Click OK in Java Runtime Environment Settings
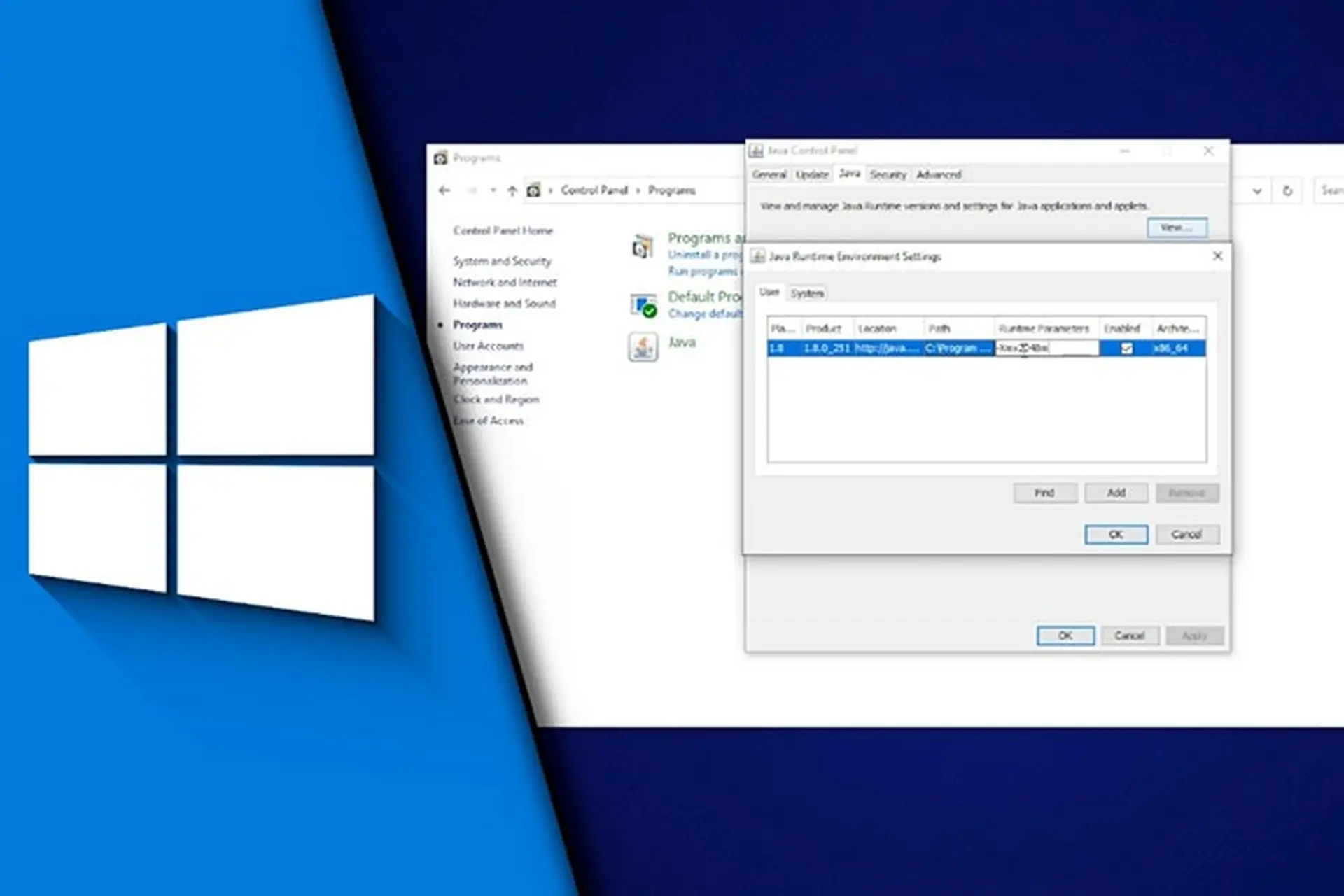This screenshot has height=896, width=1344. pyautogui.click(x=1116, y=535)
